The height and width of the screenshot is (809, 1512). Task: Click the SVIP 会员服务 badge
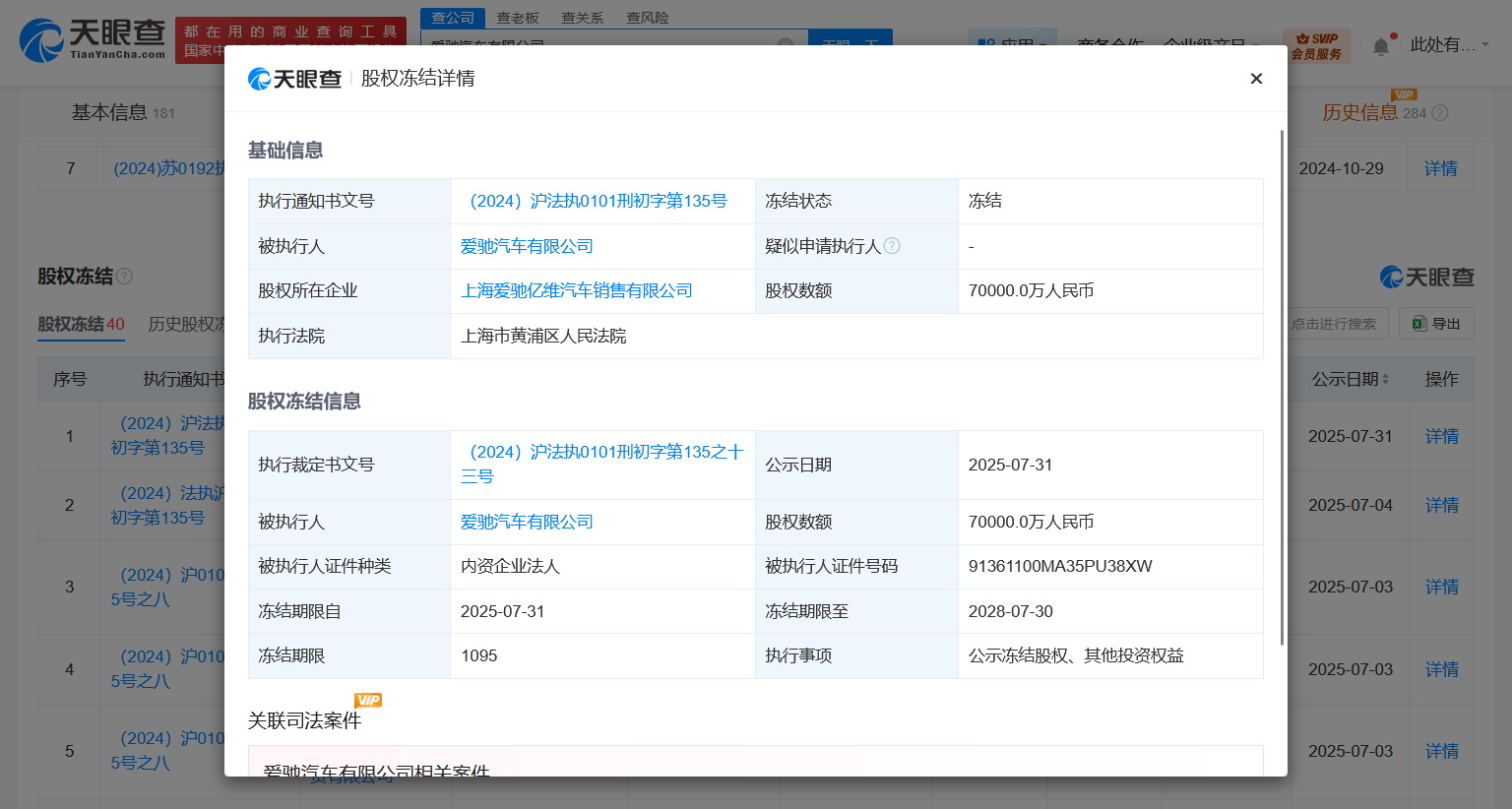(1317, 46)
